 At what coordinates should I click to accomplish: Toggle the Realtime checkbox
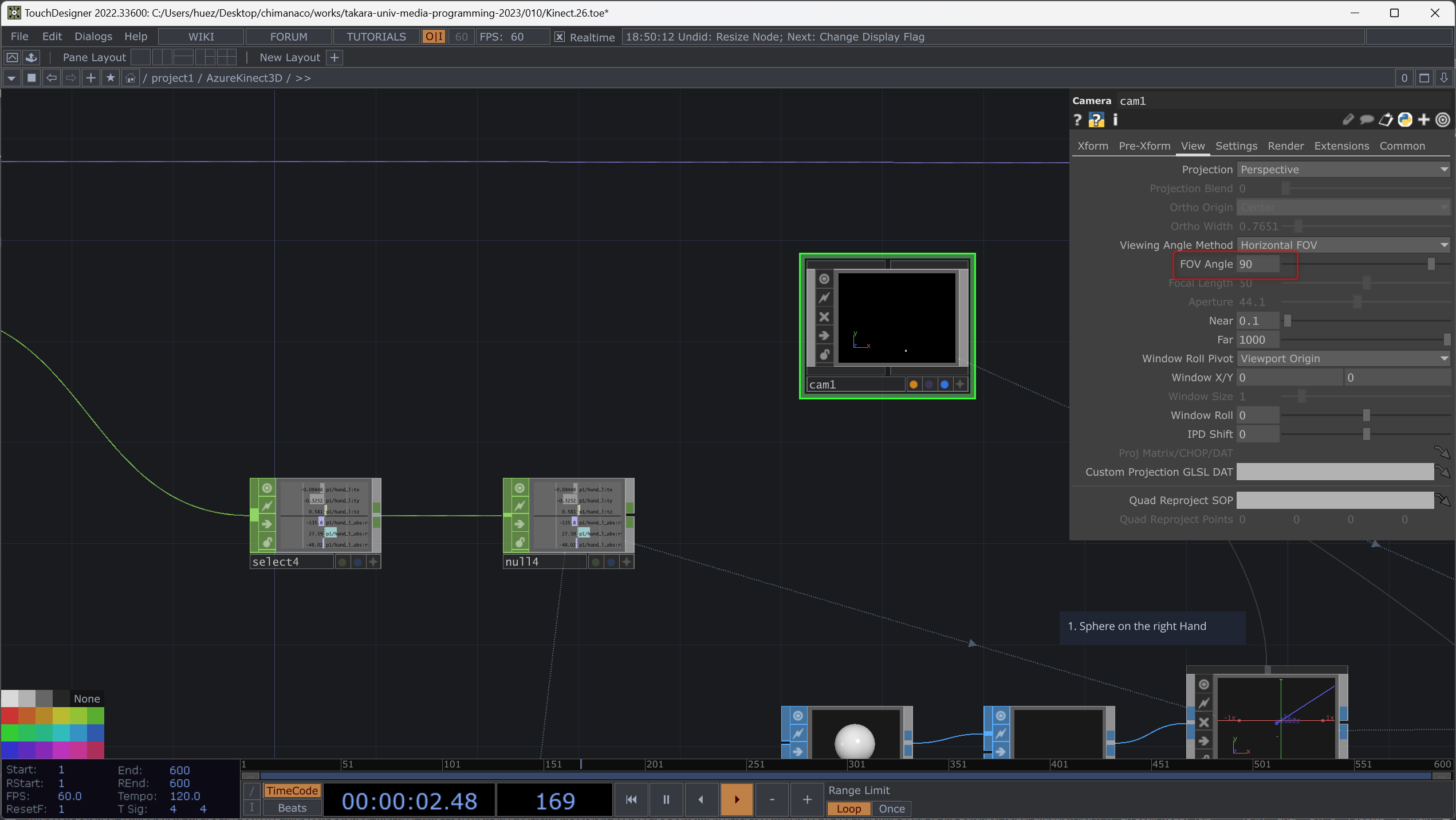[560, 37]
